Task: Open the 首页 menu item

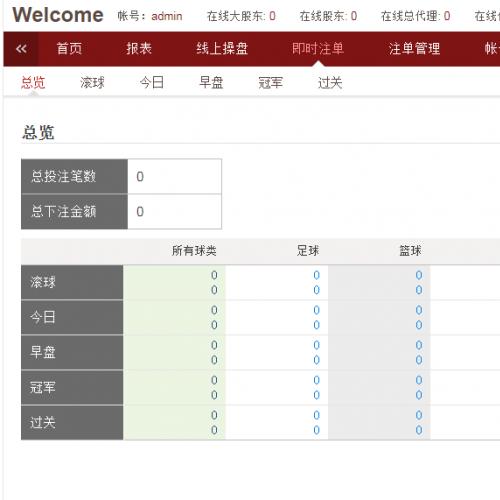Action: [x=69, y=49]
